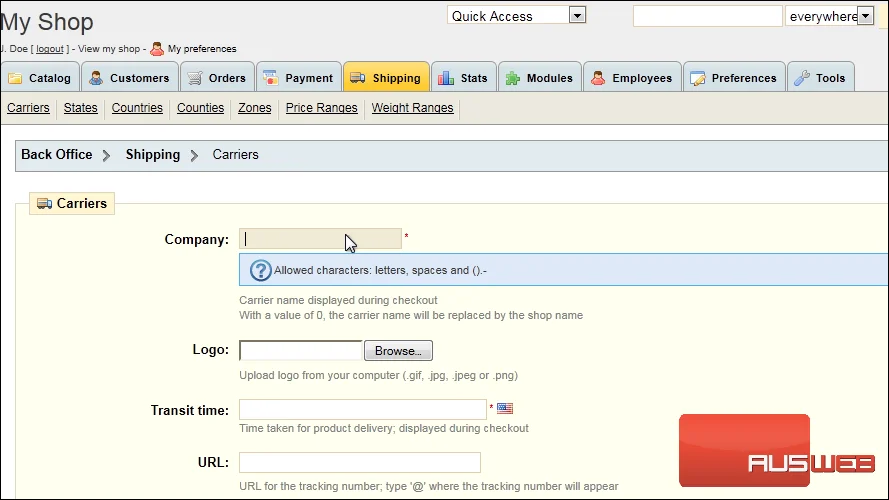Click the help question mark icon

click(261, 270)
